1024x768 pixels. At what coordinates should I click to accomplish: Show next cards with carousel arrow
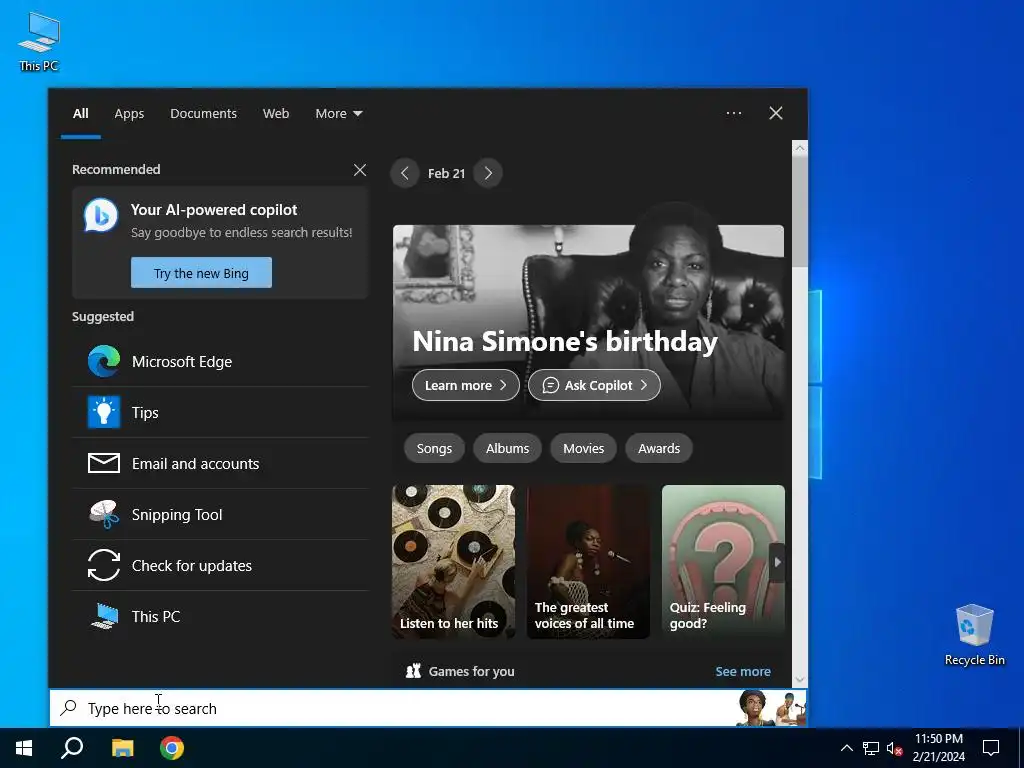[777, 562]
